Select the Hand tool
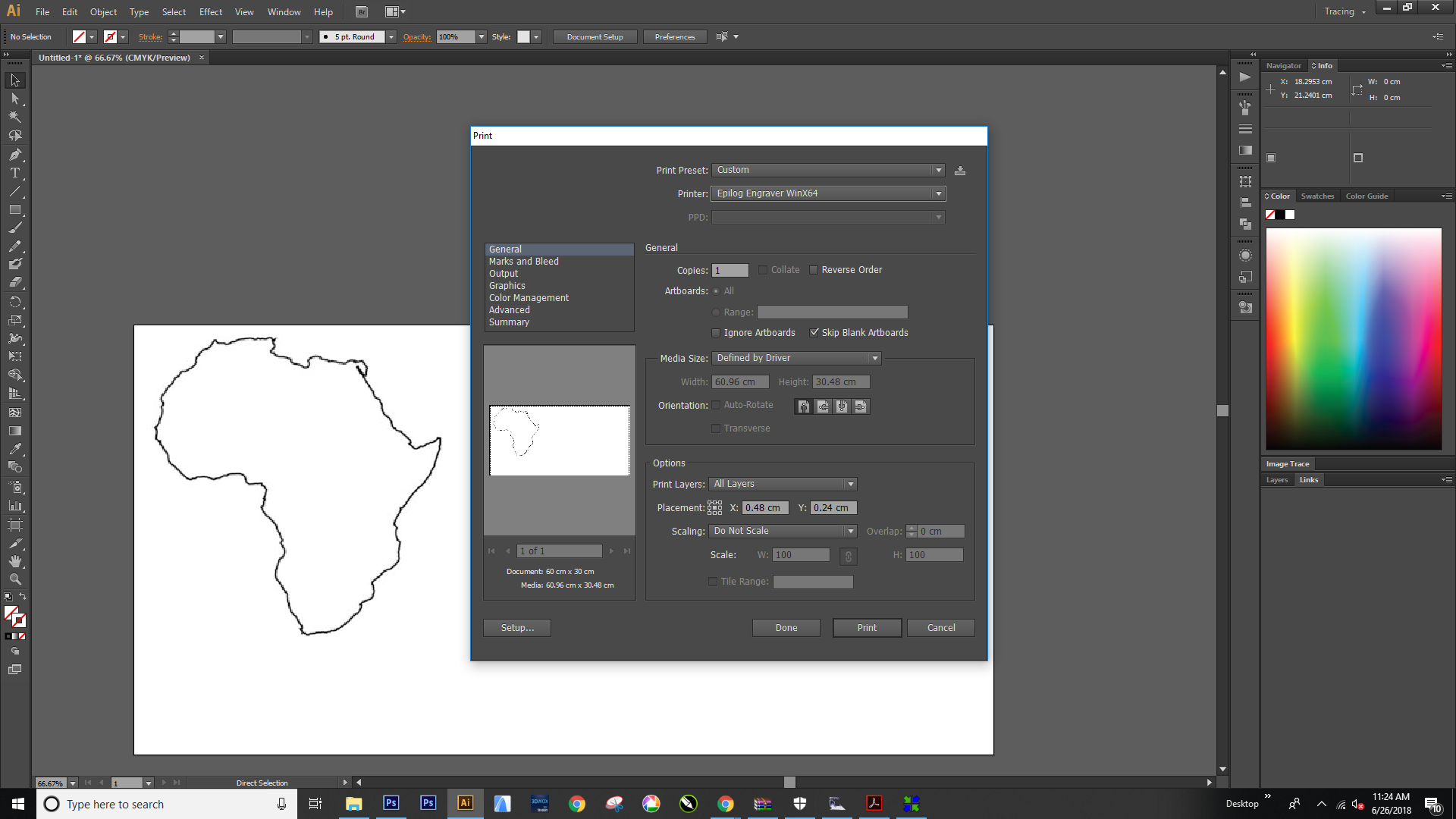 tap(14, 561)
